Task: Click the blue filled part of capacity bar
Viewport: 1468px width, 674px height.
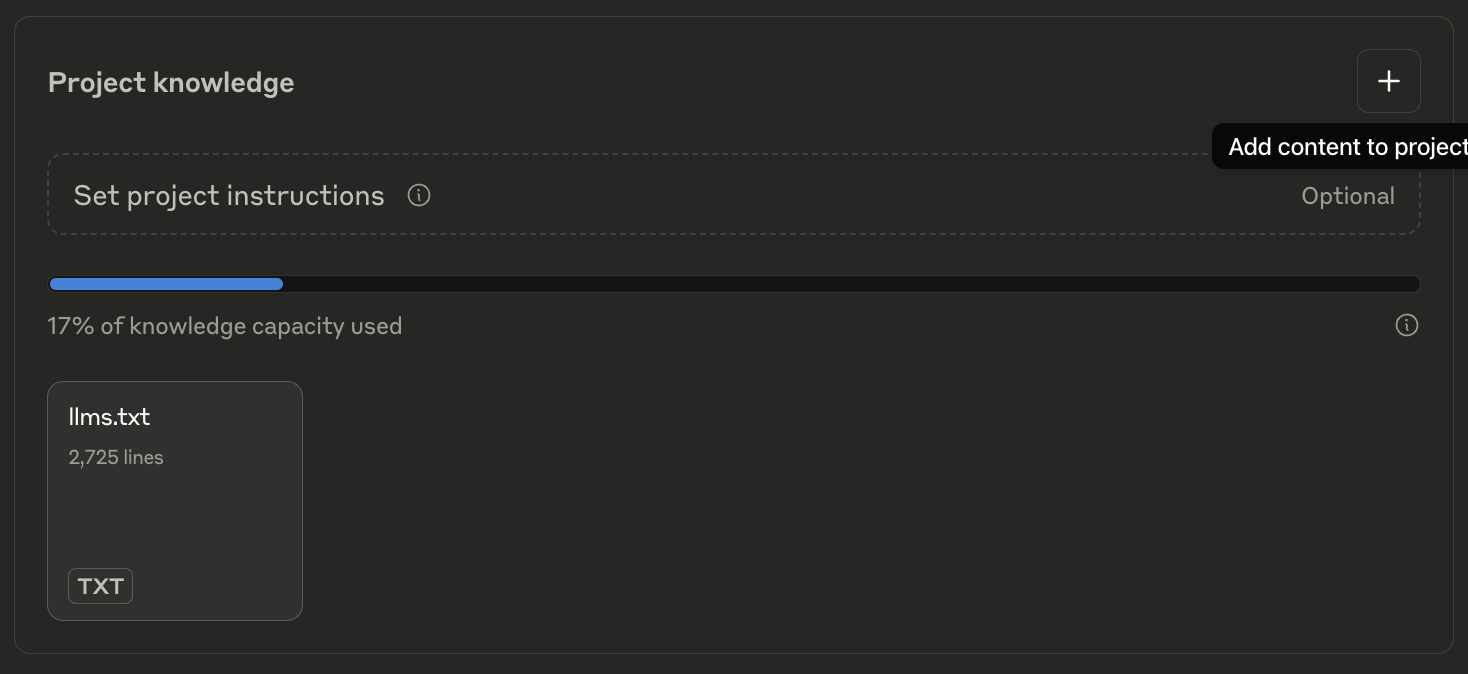Action: tap(166, 284)
